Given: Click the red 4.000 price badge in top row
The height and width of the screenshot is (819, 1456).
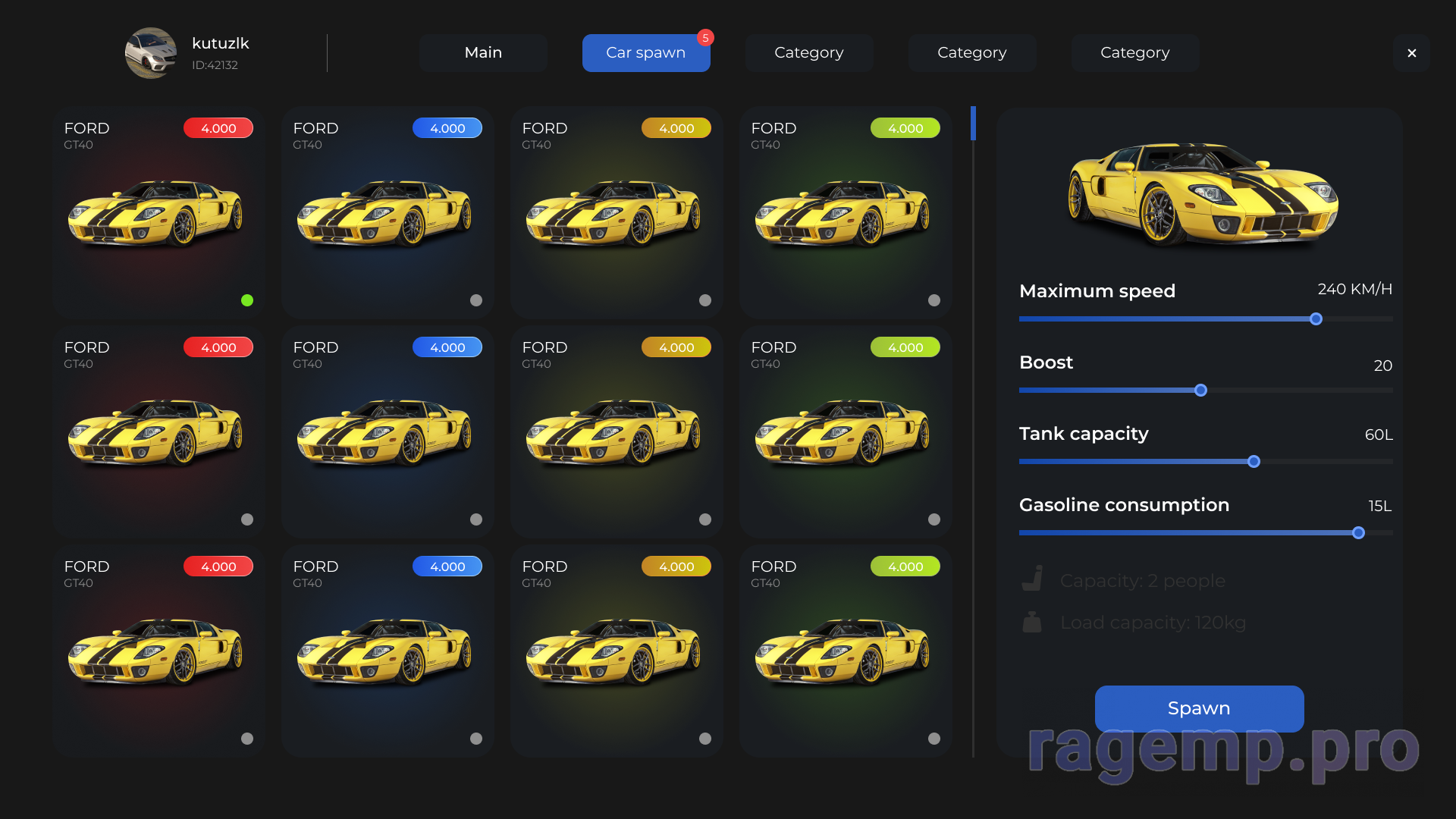Looking at the screenshot, I should [218, 128].
